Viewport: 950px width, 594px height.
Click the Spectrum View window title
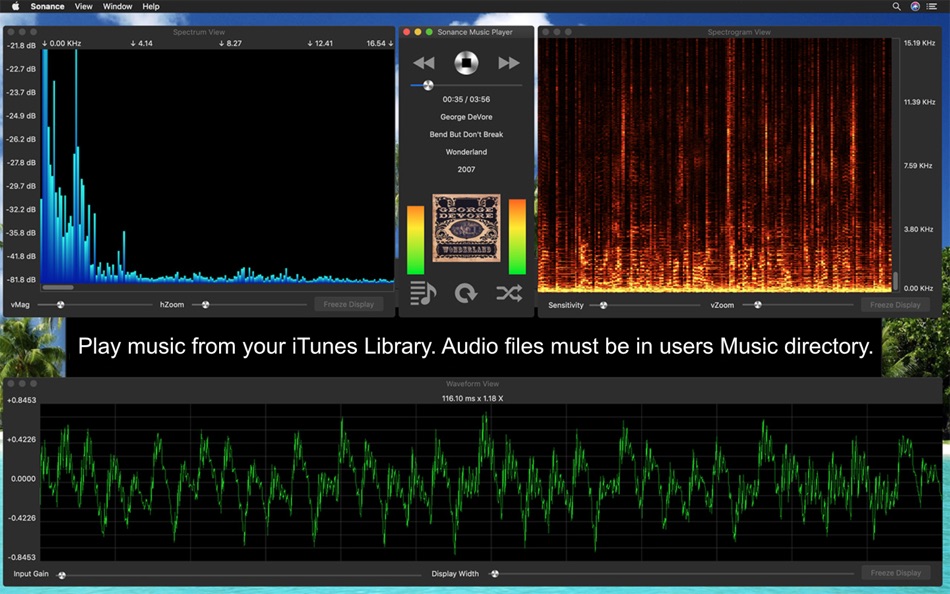(199, 32)
